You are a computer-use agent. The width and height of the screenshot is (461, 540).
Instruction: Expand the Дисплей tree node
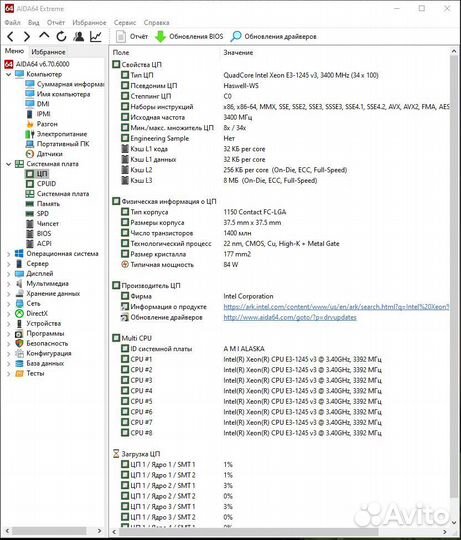tap(9, 274)
